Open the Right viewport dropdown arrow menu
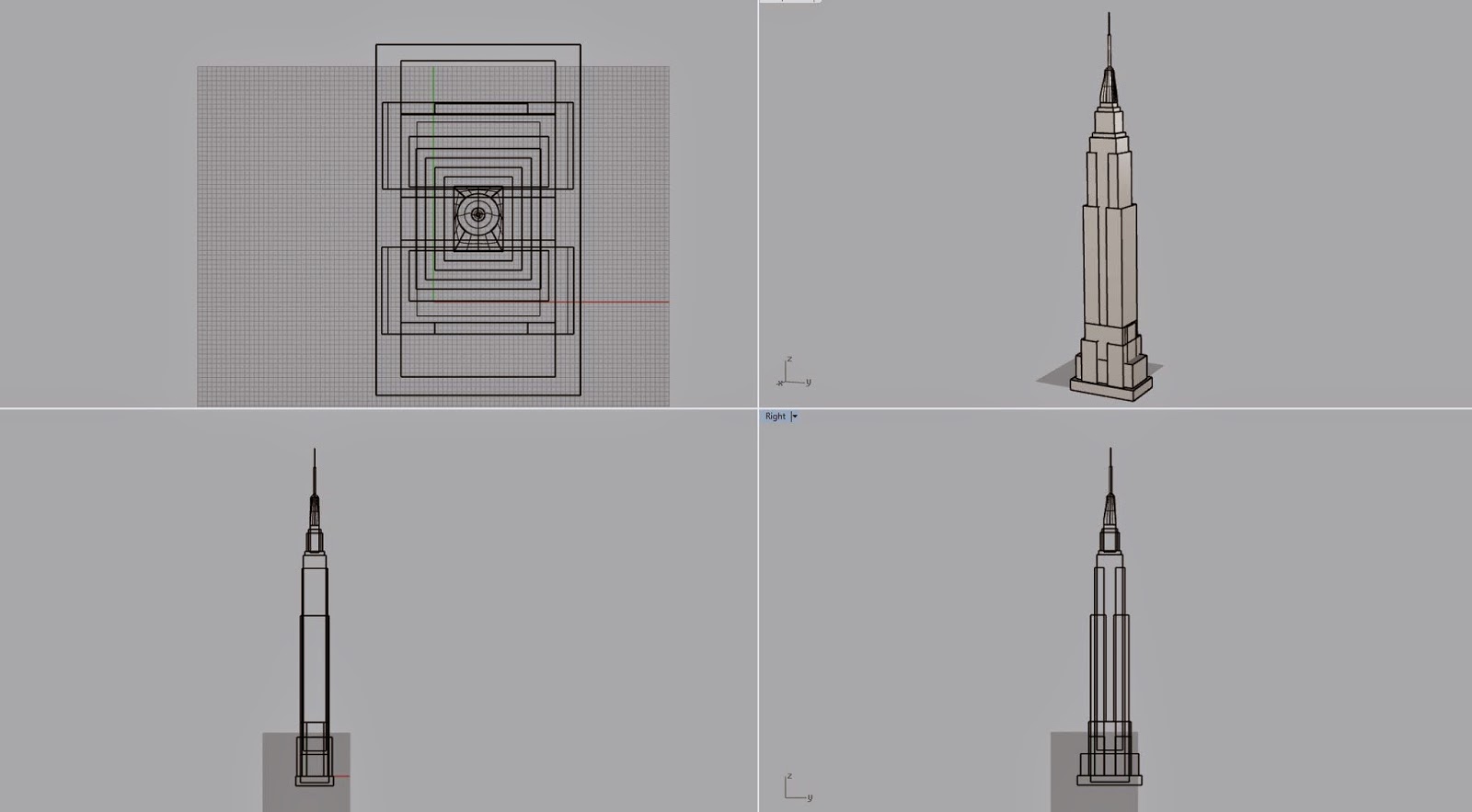The height and width of the screenshot is (812, 1472). click(x=795, y=417)
